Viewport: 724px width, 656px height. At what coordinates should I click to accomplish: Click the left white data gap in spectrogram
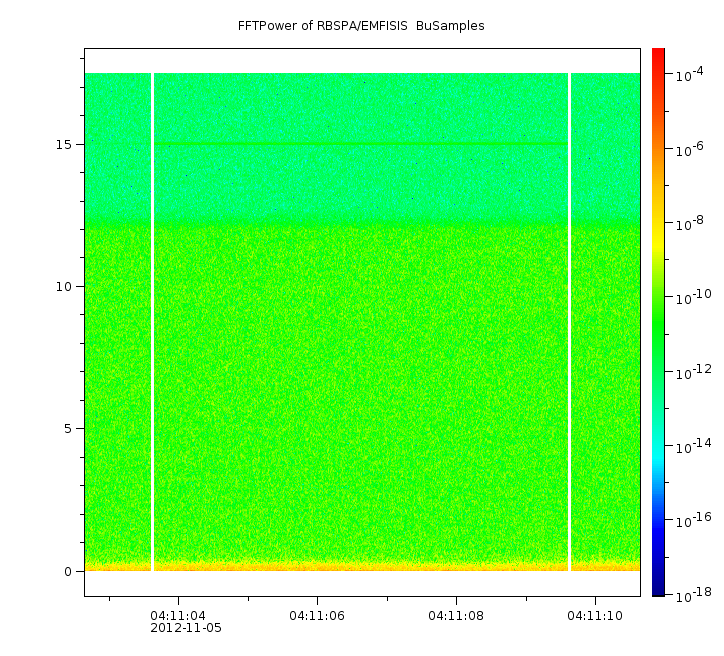click(152, 320)
